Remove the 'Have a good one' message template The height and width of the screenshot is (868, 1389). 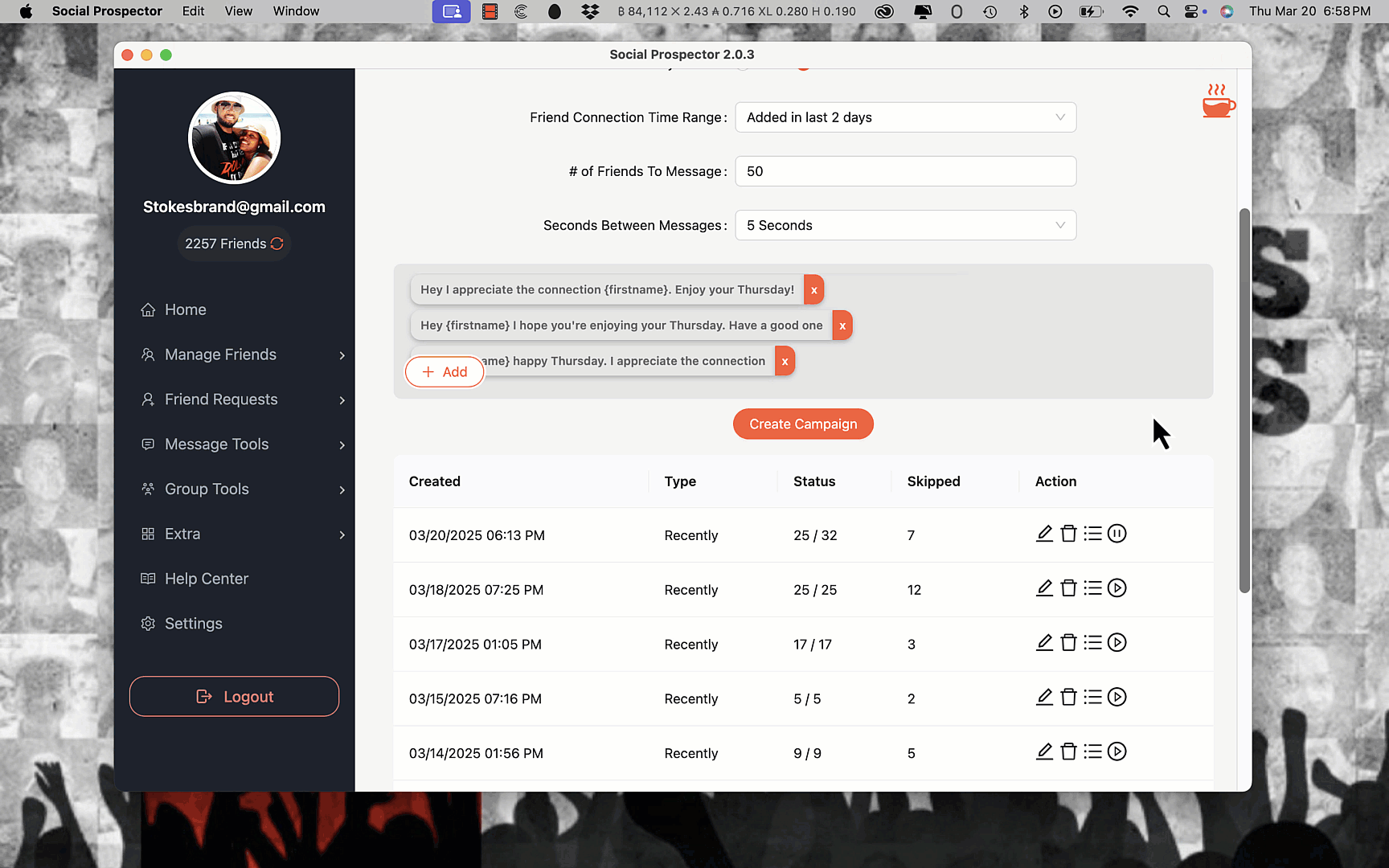[x=842, y=325]
